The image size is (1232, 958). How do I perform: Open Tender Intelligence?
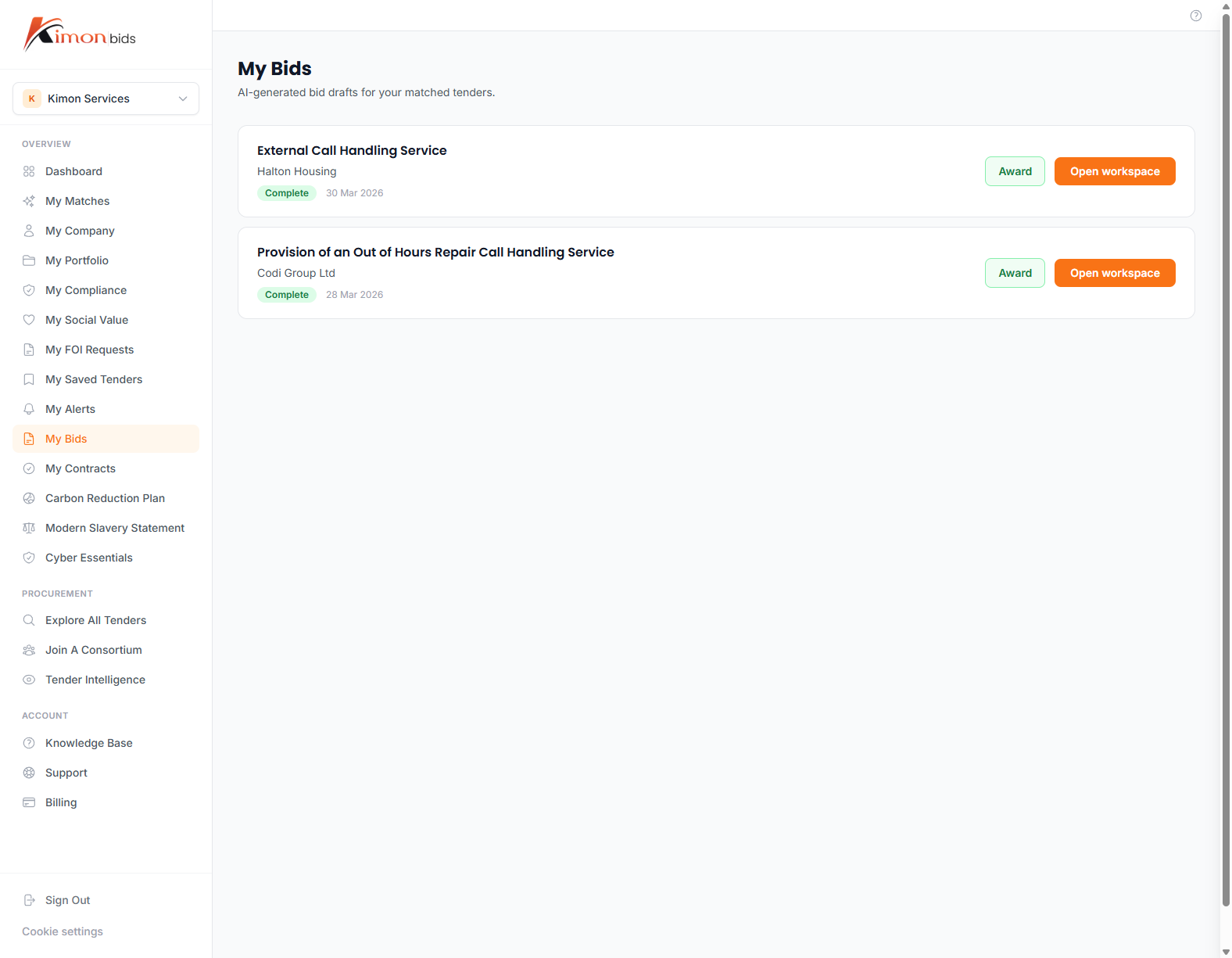pyautogui.click(x=106, y=680)
